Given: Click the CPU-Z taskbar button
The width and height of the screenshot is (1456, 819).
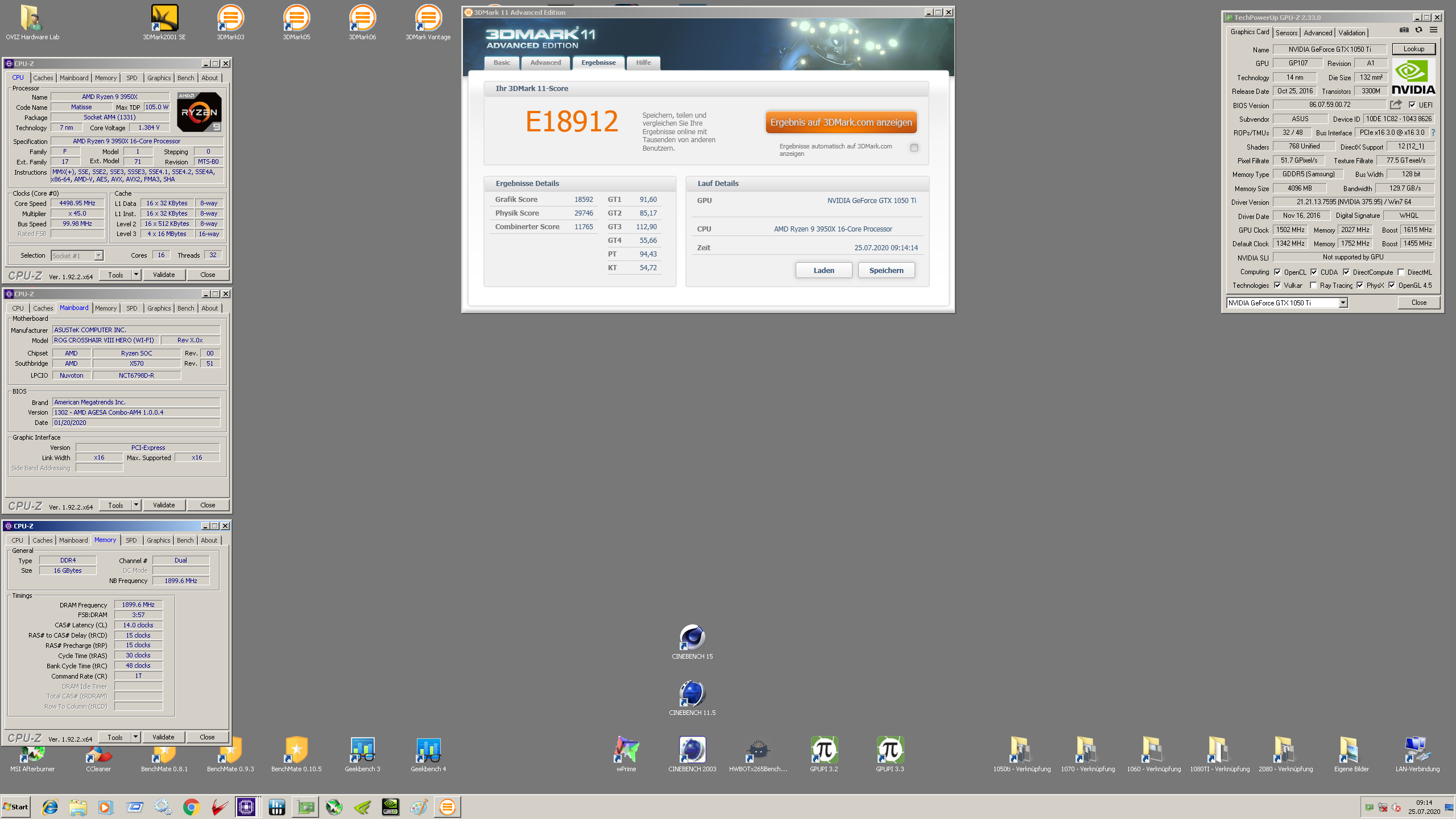Looking at the screenshot, I should (x=246, y=807).
